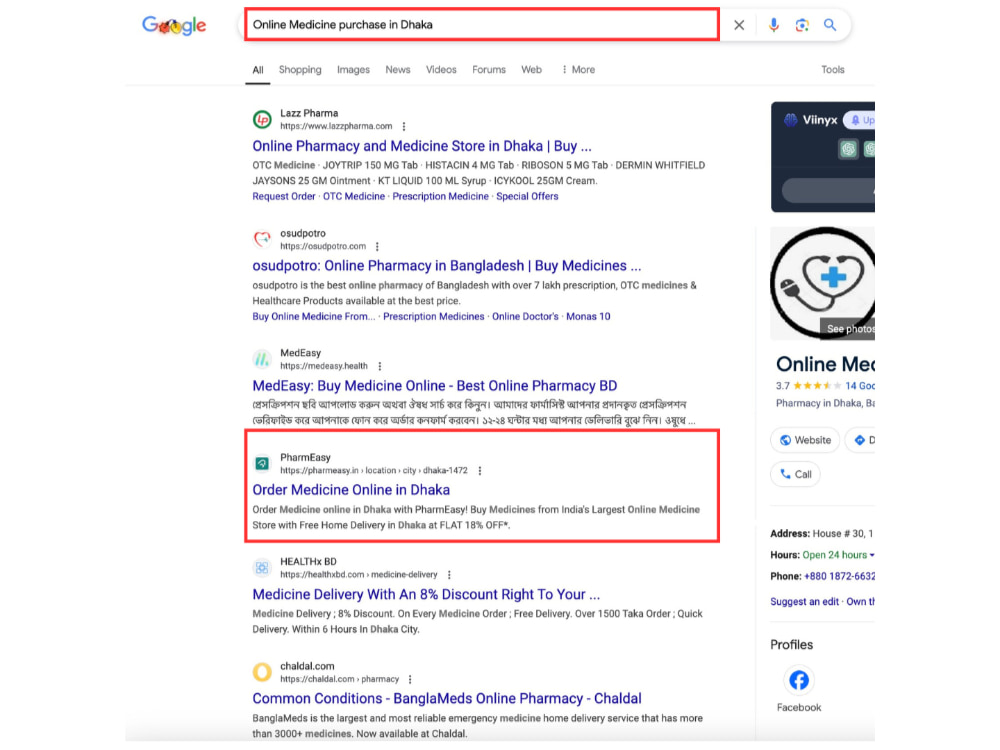Open Google Lens image search icon
1000x750 pixels.
pos(802,25)
